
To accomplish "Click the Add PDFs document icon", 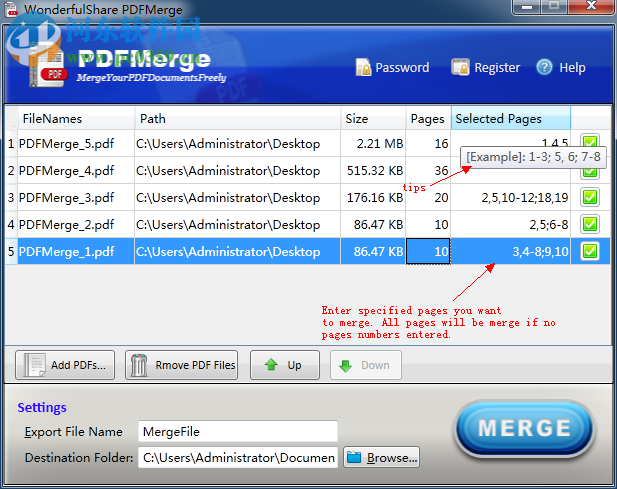I will pos(34,365).
